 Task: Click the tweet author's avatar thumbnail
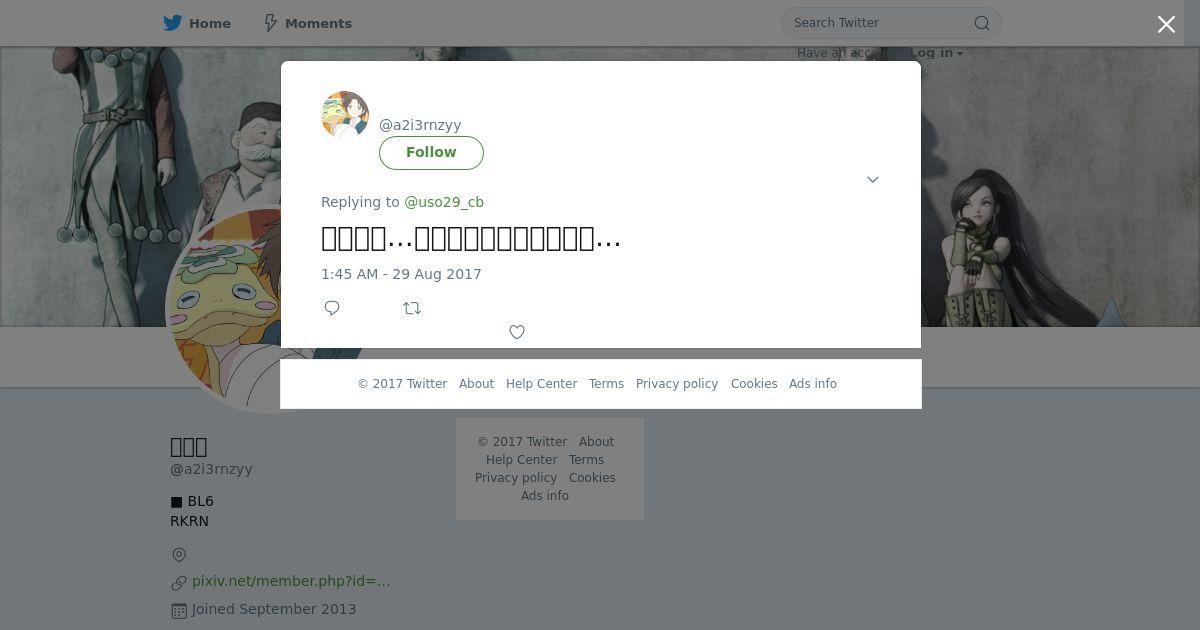(x=345, y=115)
